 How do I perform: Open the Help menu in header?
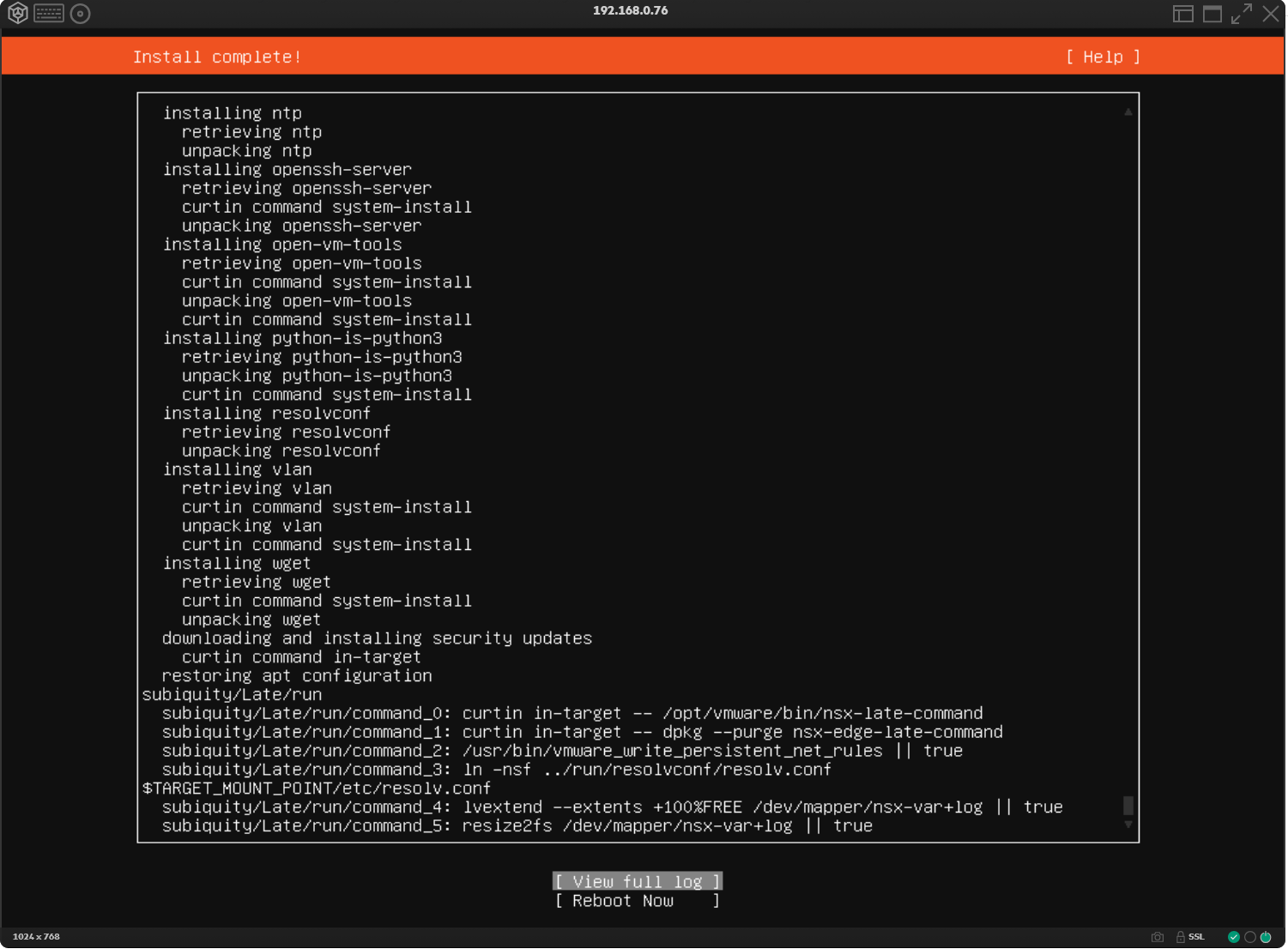point(1103,57)
